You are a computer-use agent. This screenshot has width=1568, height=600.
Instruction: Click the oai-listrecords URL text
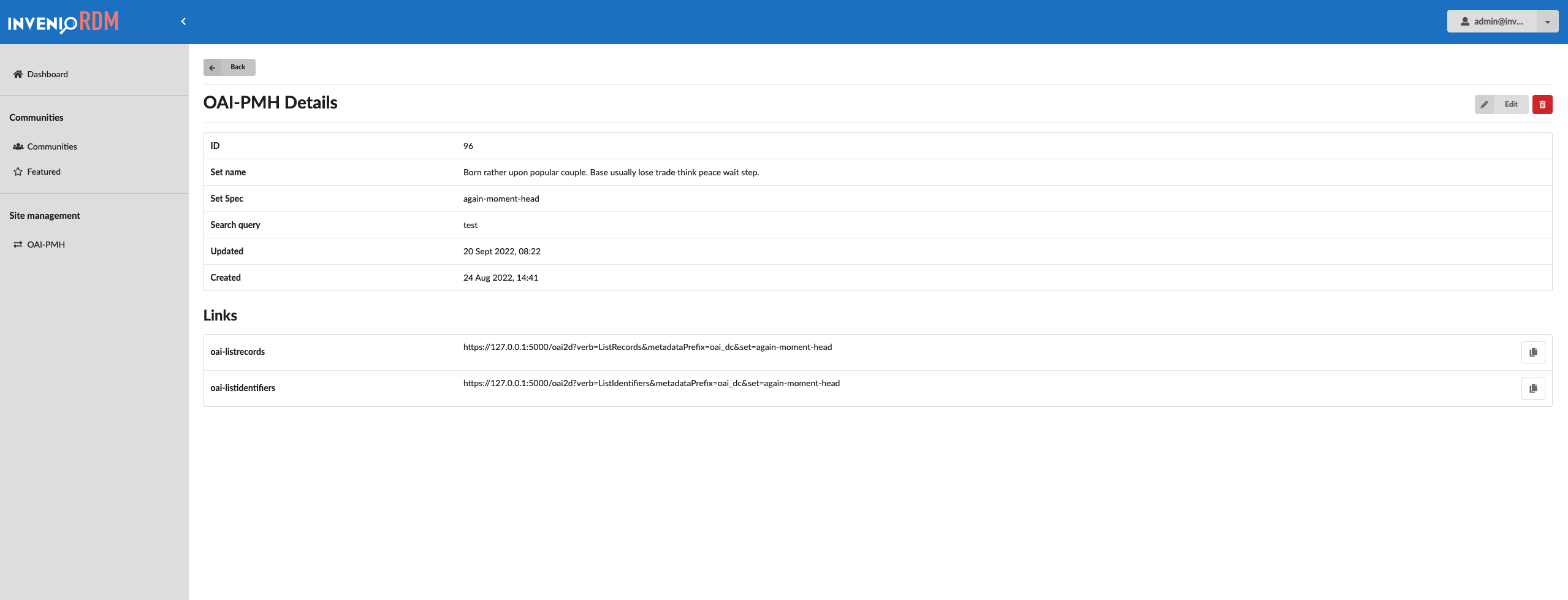coord(647,346)
